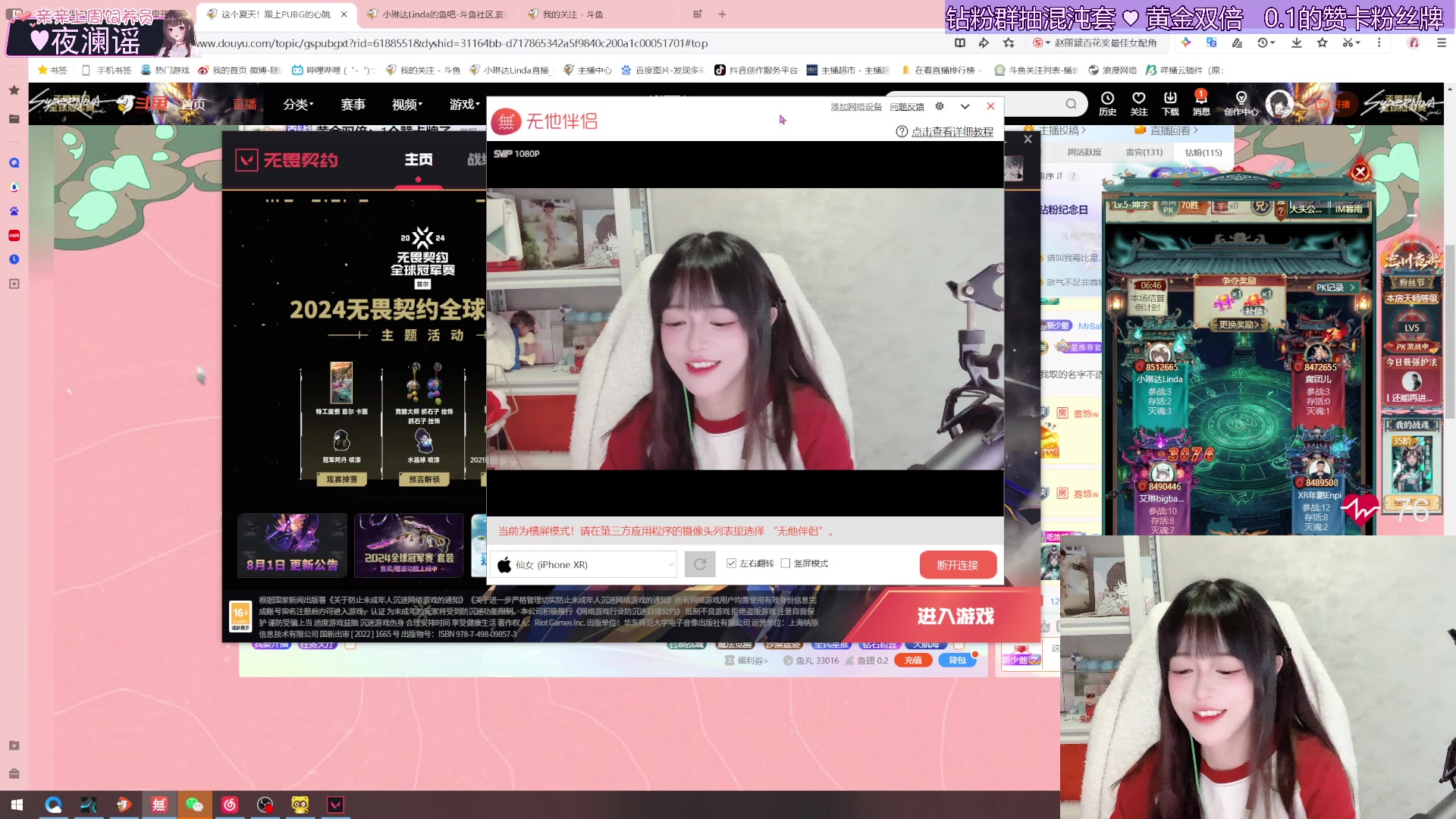
Task: Open folder icon in browser left sidebar
Action: click(x=14, y=119)
